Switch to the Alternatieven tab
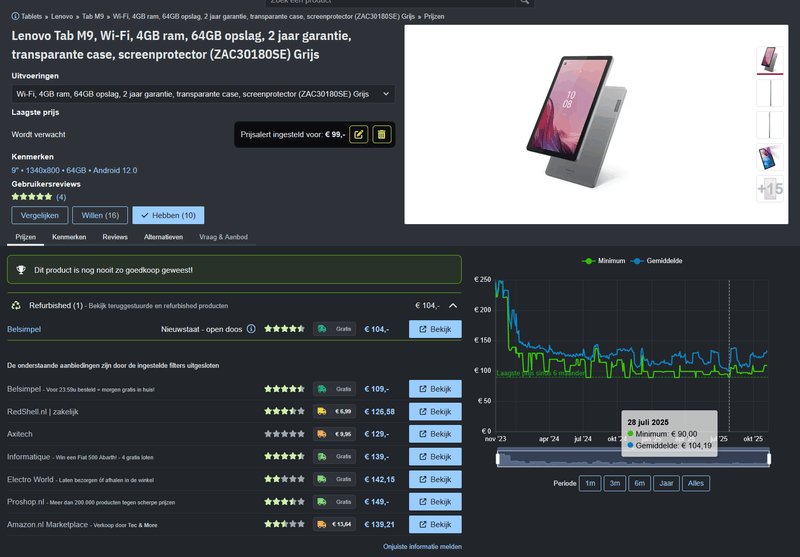Screen dimensions: 800x557 click(x=163, y=237)
